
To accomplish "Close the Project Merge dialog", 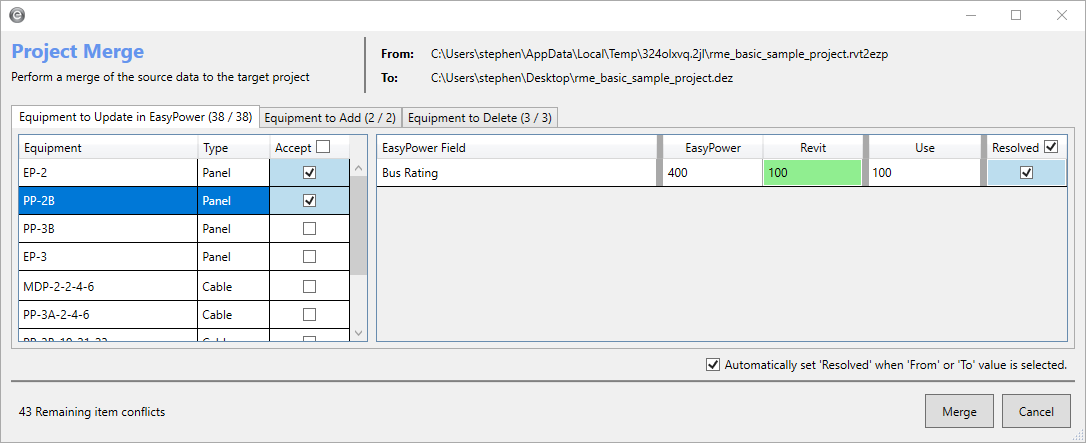I will [1062, 15].
